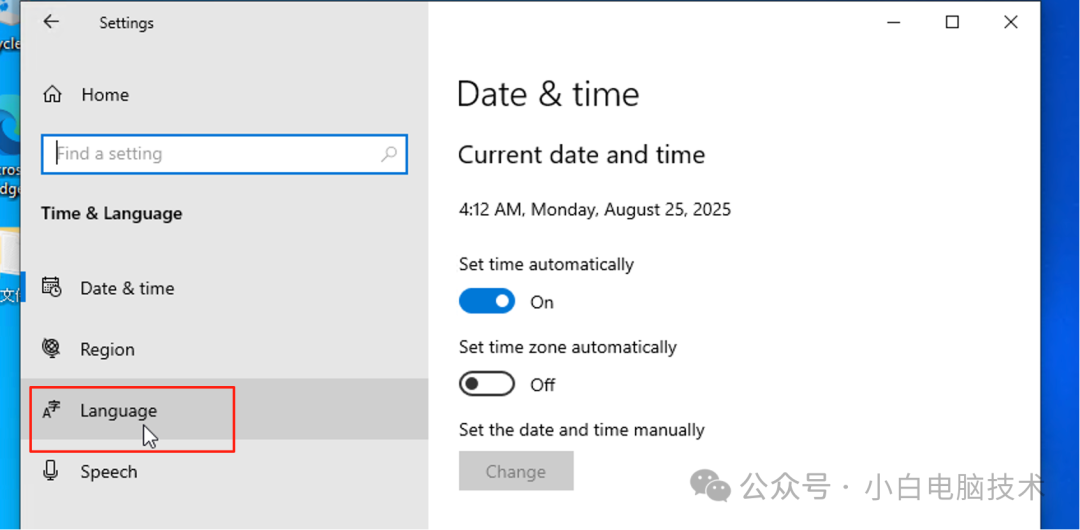
Task: Select Date & time in the sidebar
Action: [225, 288]
